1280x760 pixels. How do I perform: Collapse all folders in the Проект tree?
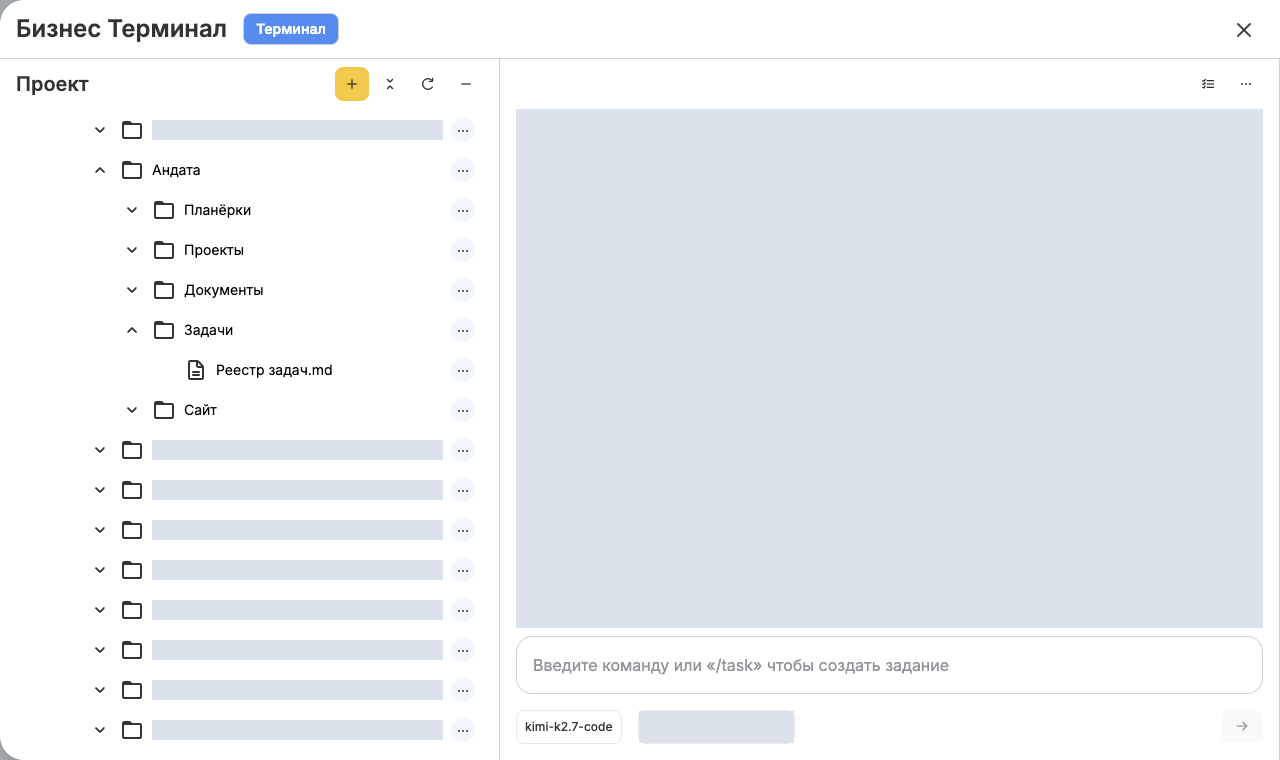[390, 84]
